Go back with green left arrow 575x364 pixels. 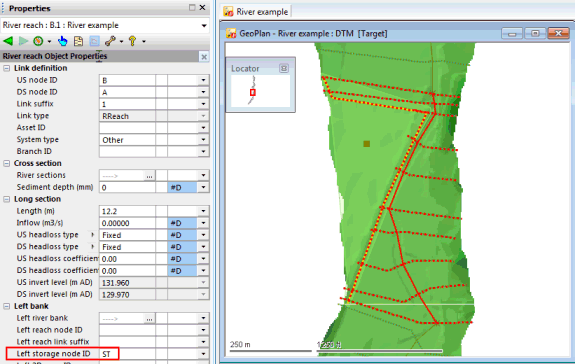click(x=8, y=41)
